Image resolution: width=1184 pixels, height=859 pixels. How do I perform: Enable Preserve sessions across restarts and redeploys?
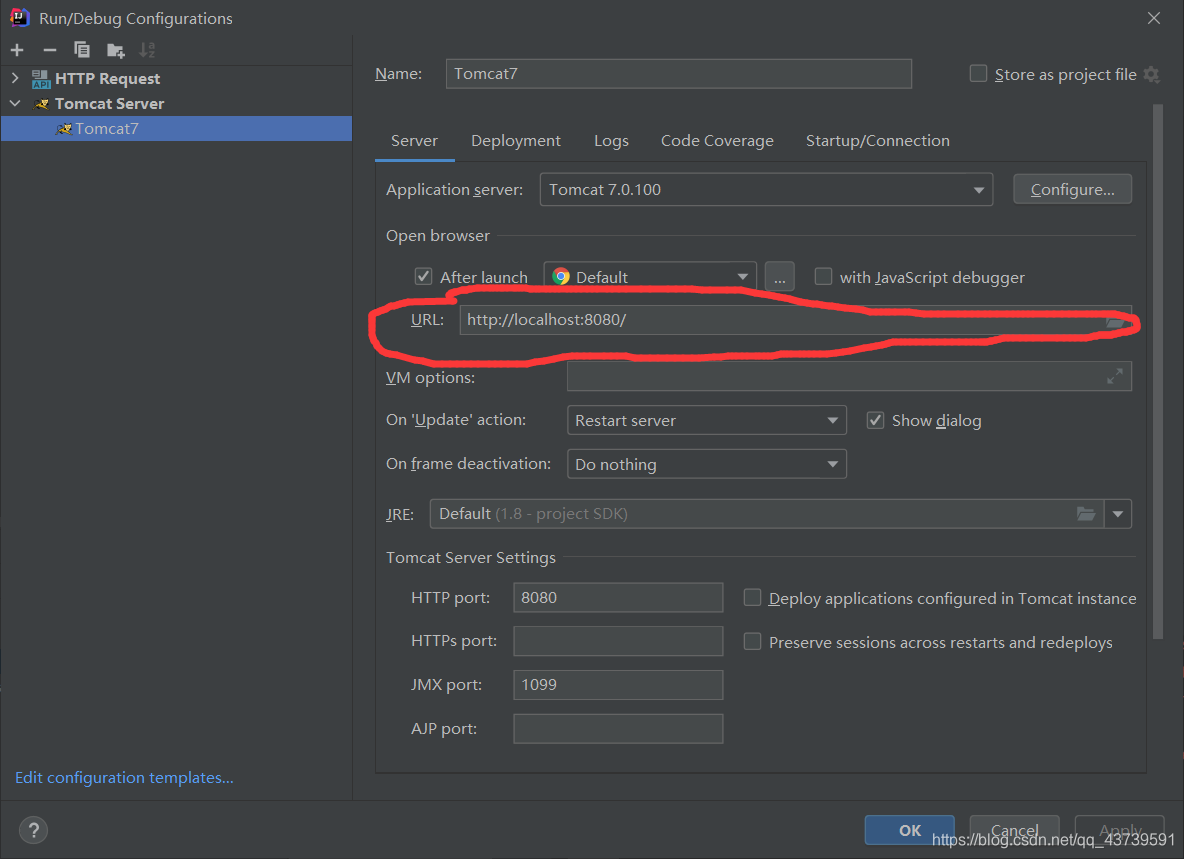click(x=752, y=641)
